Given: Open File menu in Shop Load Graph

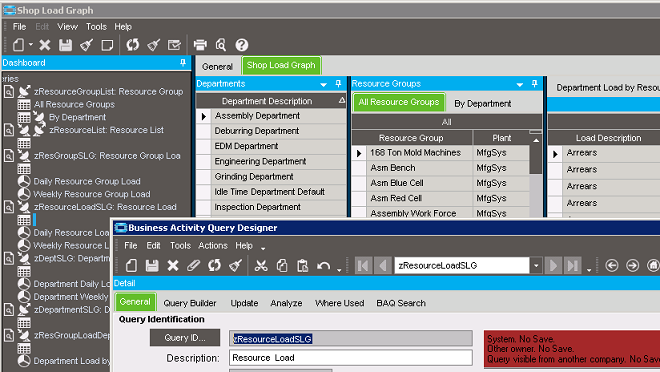Looking at the screenshot, I should point(19,27).
